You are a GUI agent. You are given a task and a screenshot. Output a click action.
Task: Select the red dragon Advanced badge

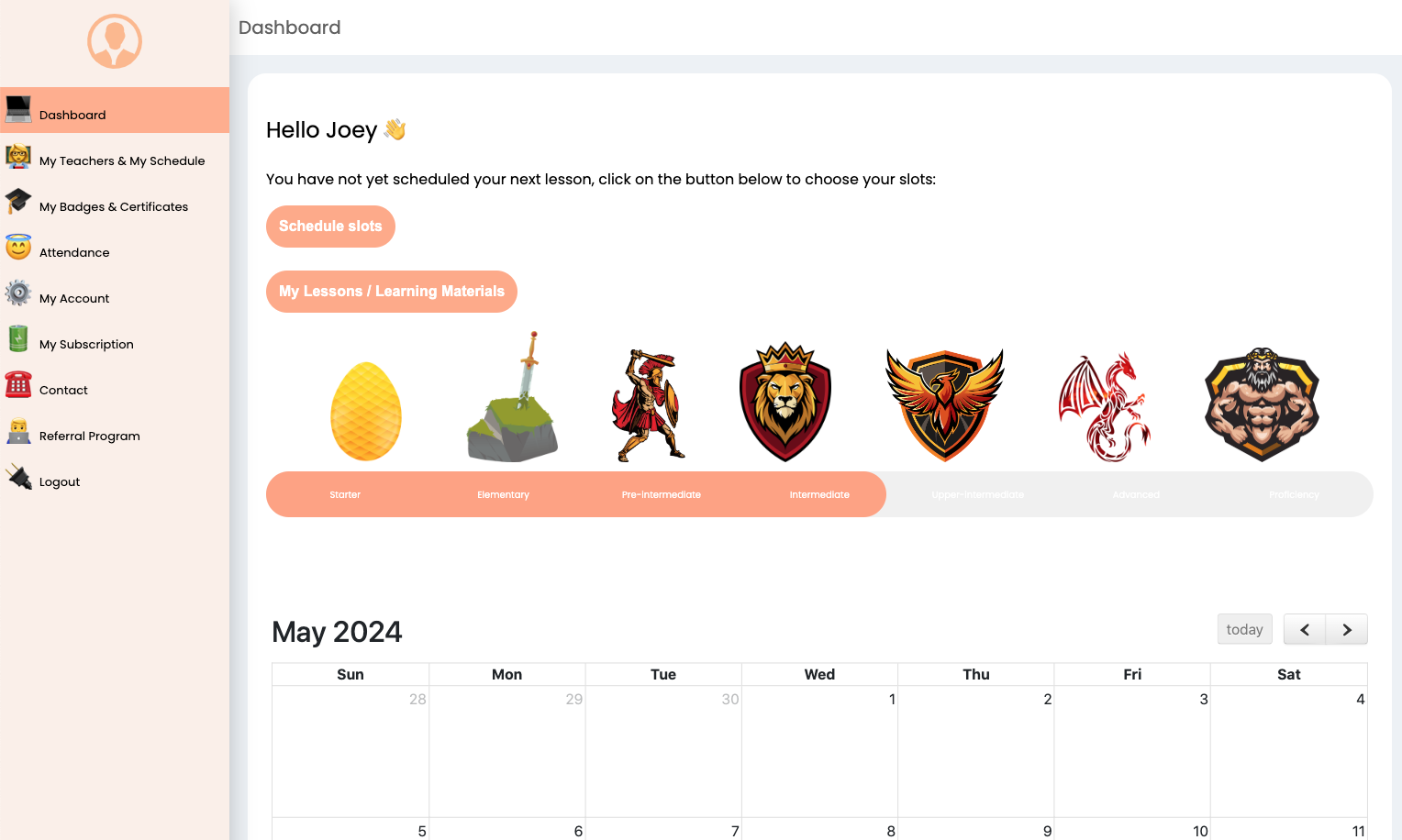[x=1104, y=408]
